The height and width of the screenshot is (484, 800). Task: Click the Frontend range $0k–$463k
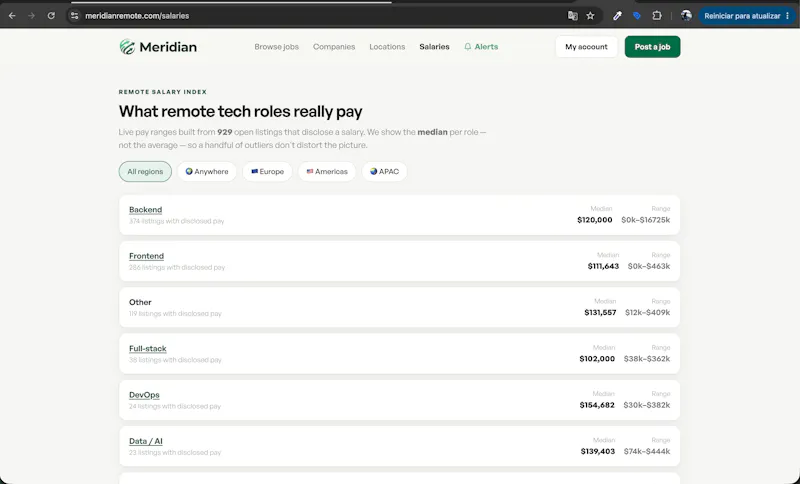[x=649, y=266]
